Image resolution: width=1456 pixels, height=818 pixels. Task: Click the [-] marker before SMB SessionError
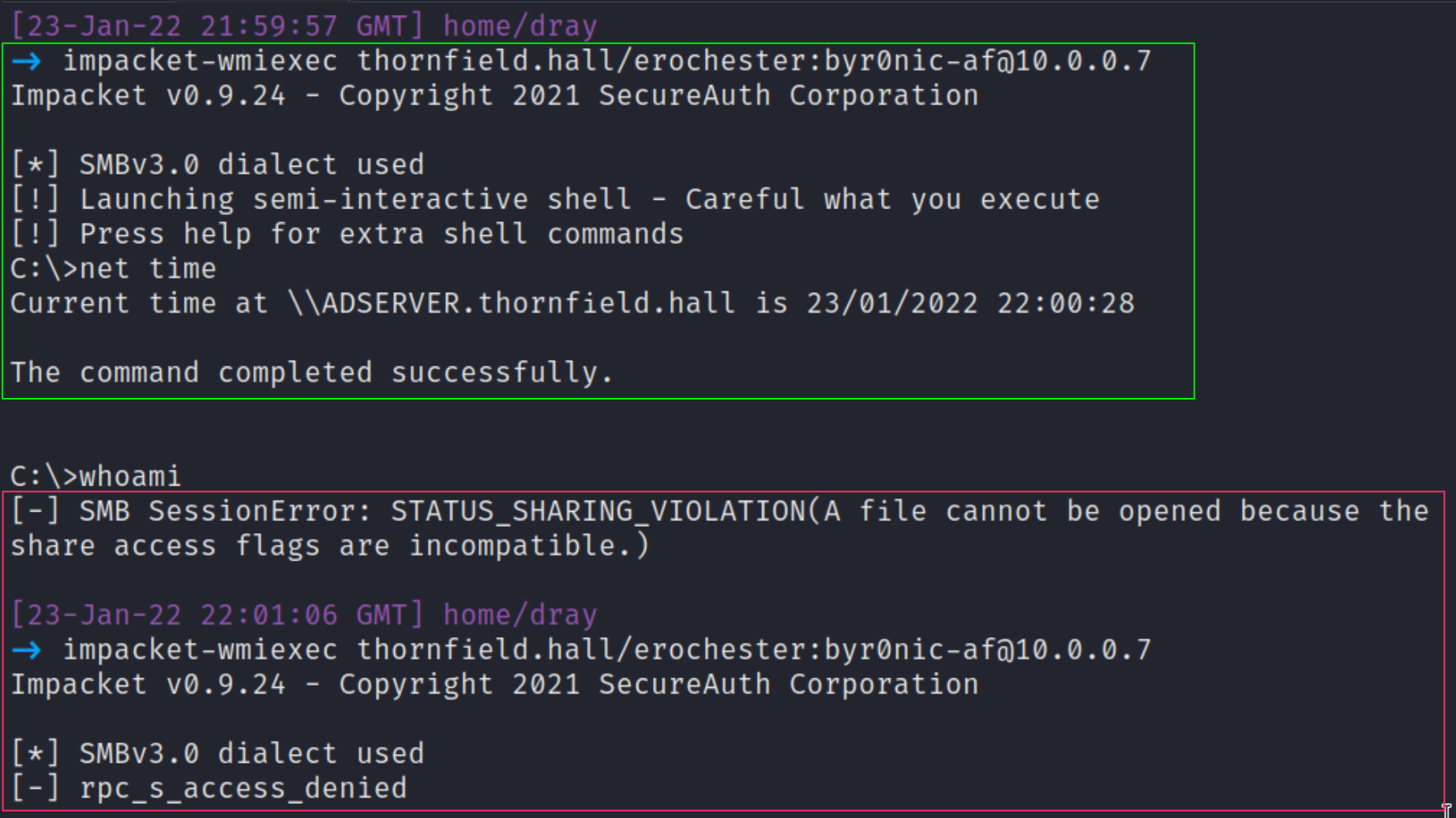(35, 512)
